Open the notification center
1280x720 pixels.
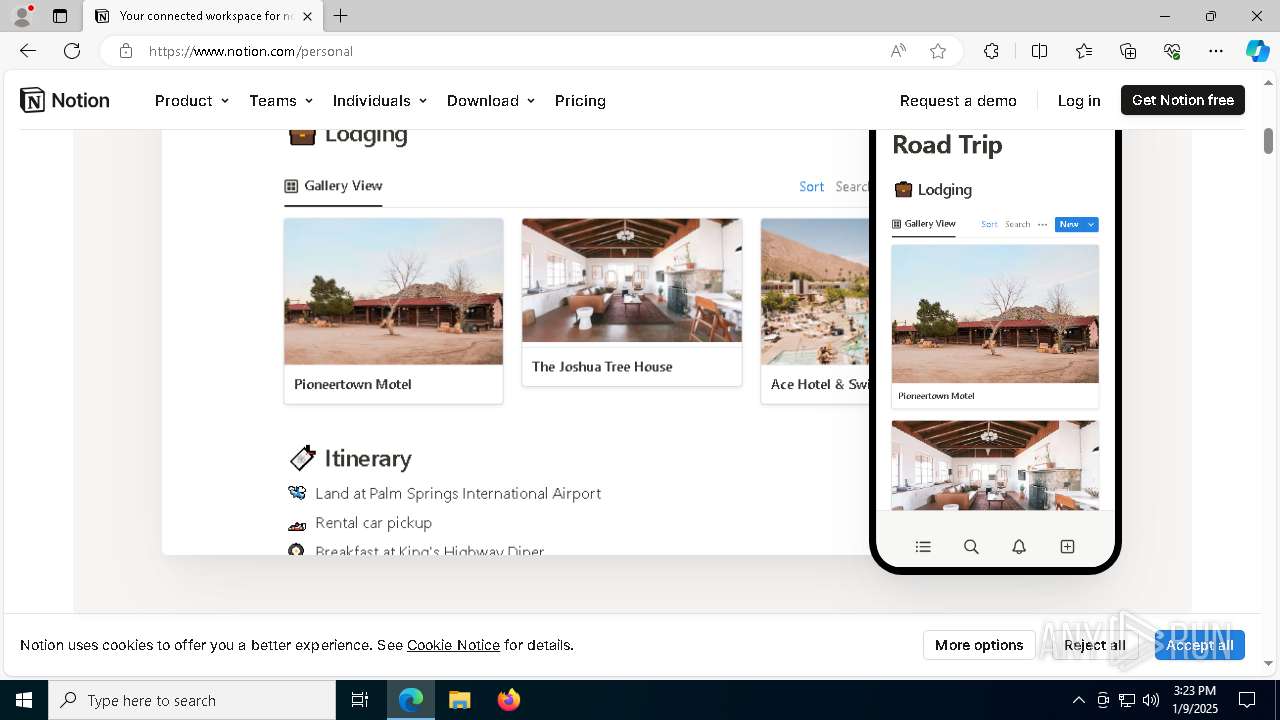tap(1247, 700)
